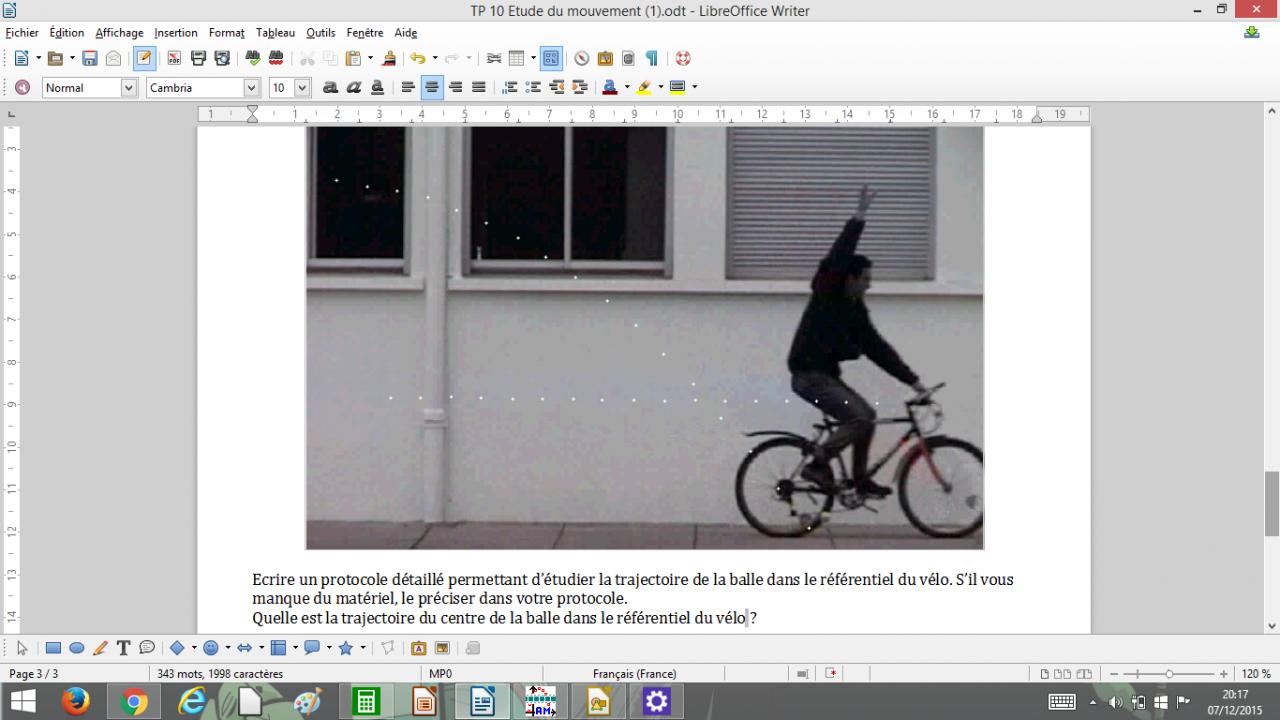Viewport: 1280px width, 720px height.
Task: Open the Format menu
Action: coord(227,33)
